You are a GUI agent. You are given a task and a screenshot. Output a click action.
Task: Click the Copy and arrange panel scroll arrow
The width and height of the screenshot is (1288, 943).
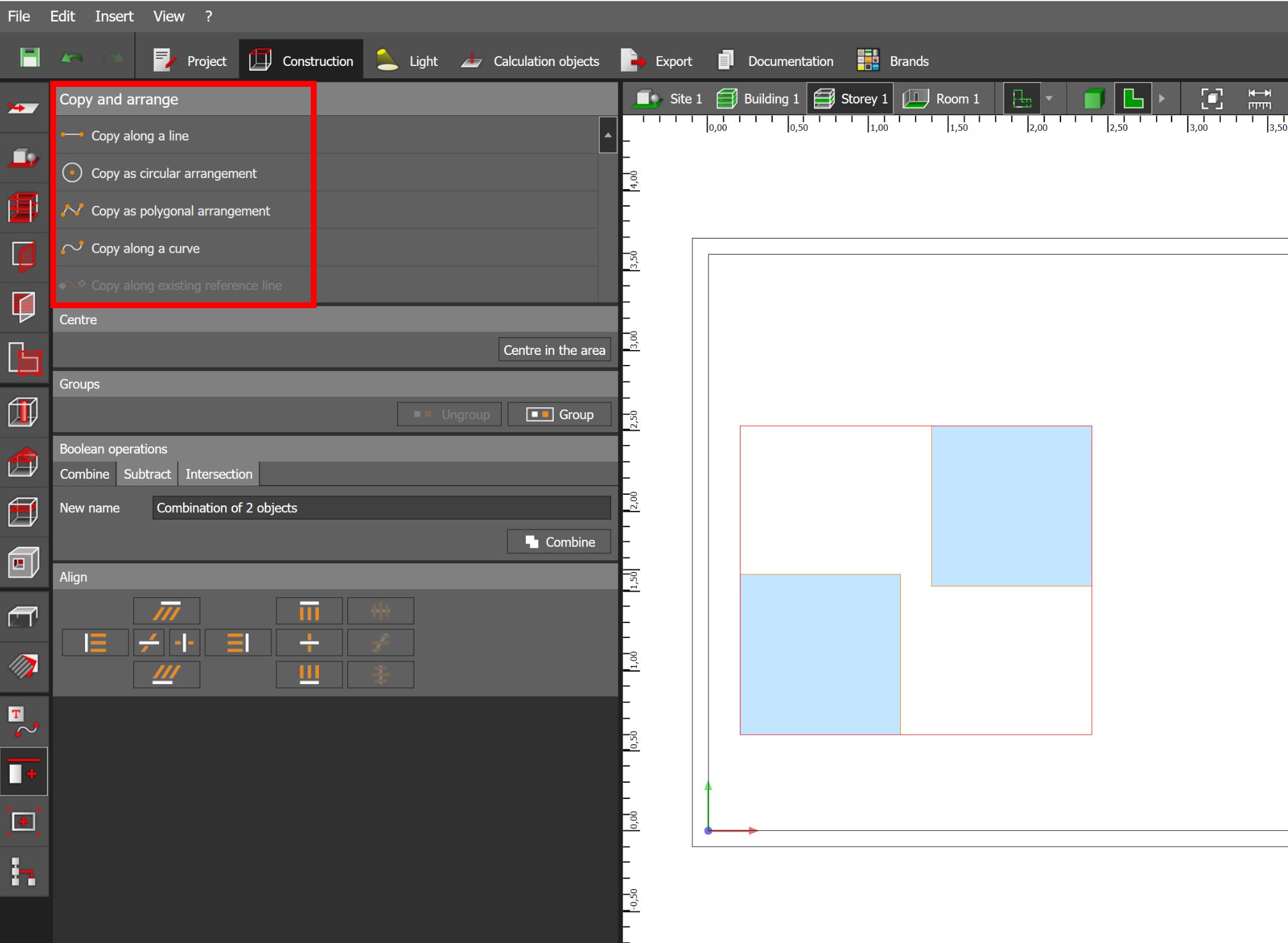point(607,135)
